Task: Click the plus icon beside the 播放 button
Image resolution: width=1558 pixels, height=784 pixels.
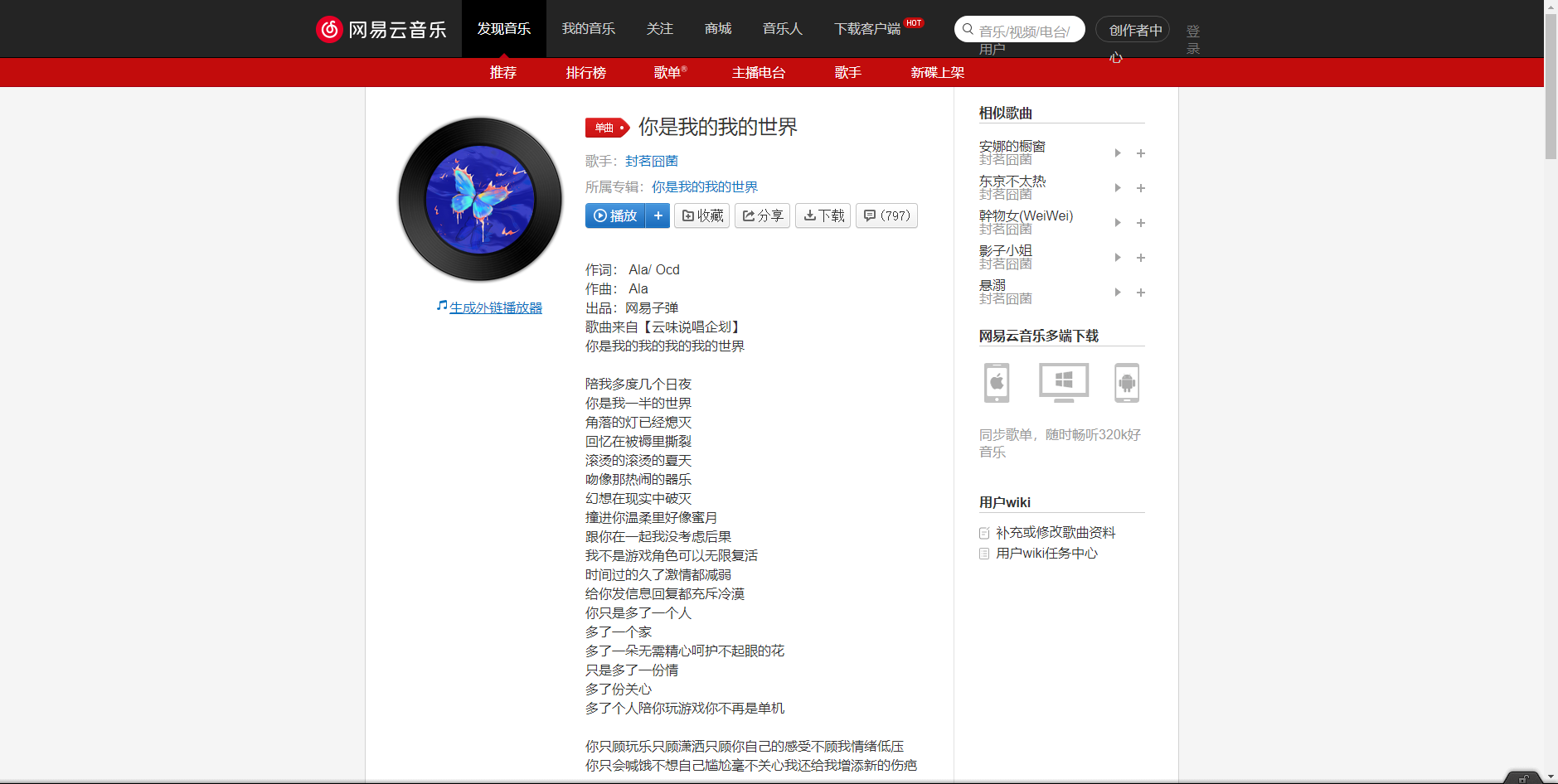Action: [x=658, y=215]
